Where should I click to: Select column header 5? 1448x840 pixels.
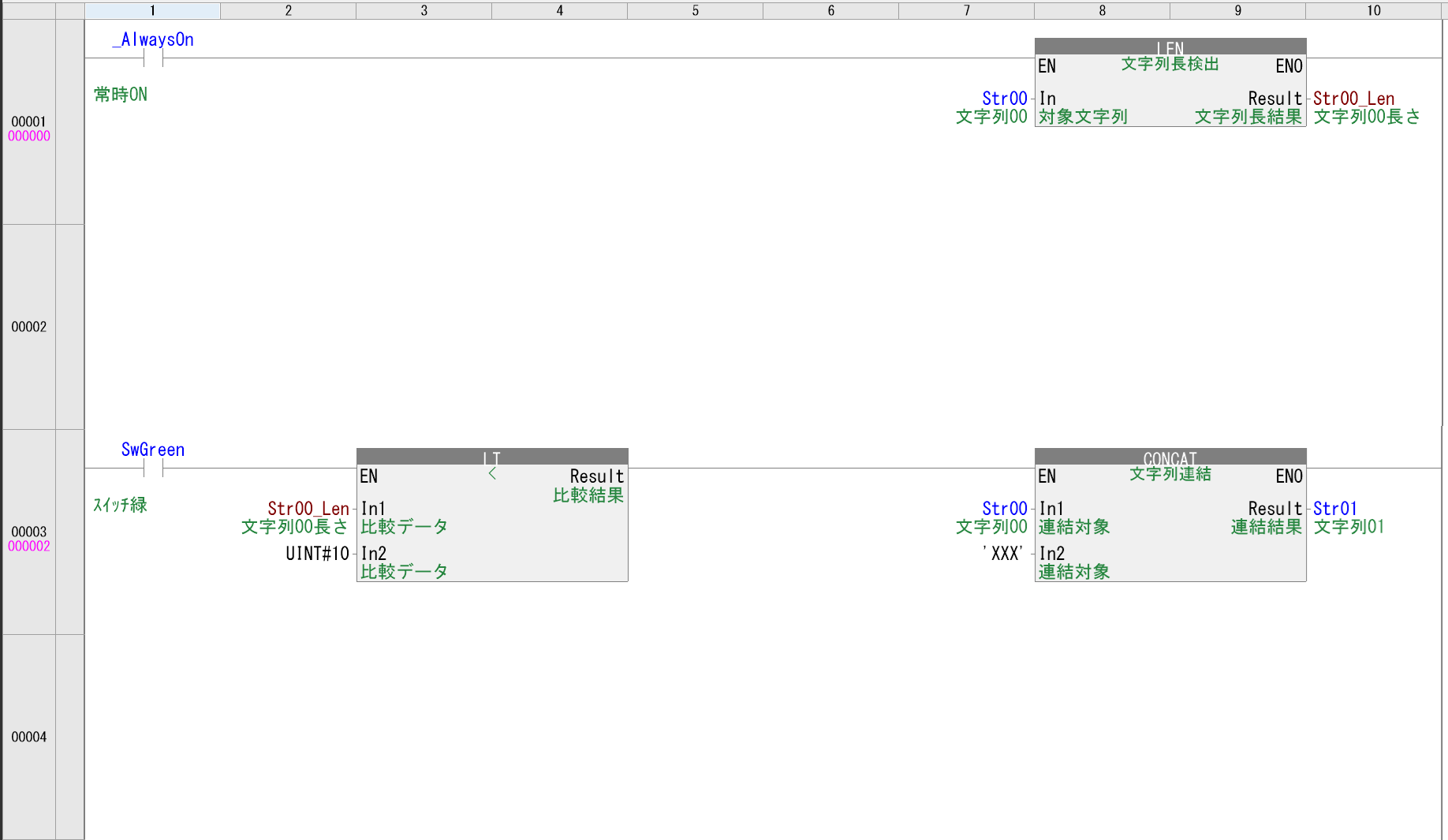pos(695,10)
